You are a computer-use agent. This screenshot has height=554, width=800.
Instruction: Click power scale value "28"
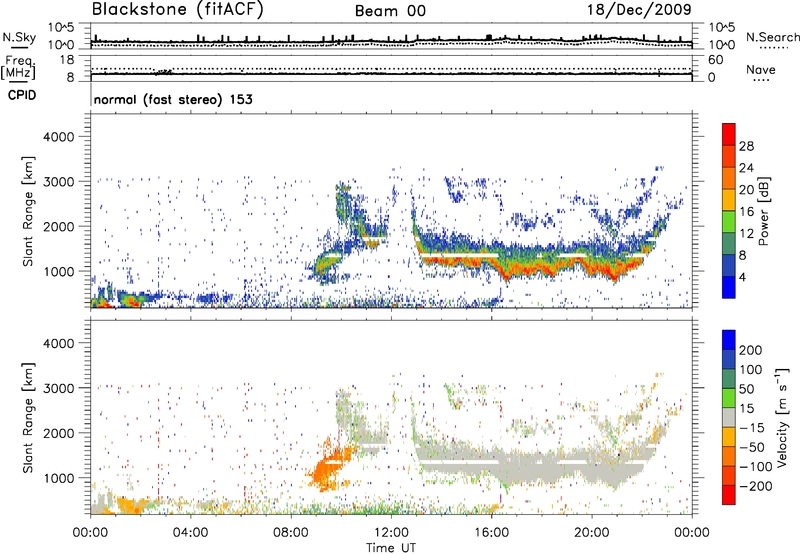tap(746, 146)
